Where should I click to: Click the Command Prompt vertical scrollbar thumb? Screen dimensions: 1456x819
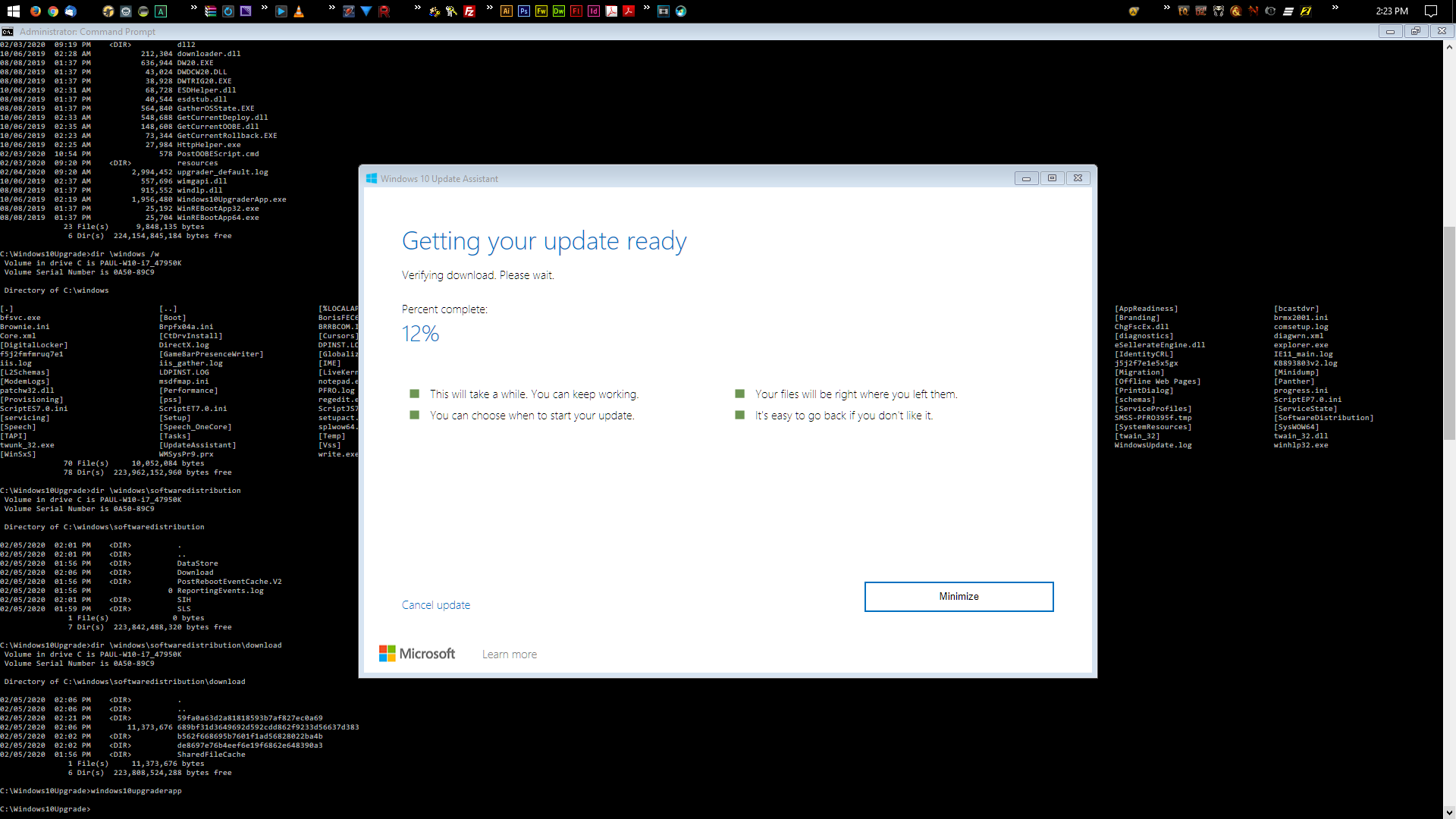point(1449,333)
